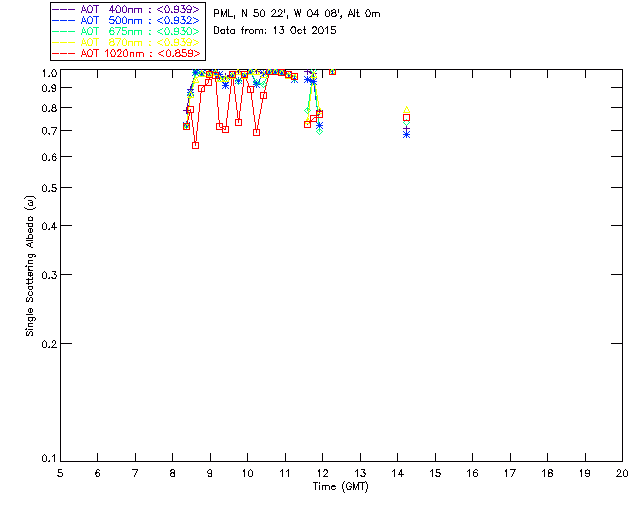Click the red square marker at time 14.25

407,118
